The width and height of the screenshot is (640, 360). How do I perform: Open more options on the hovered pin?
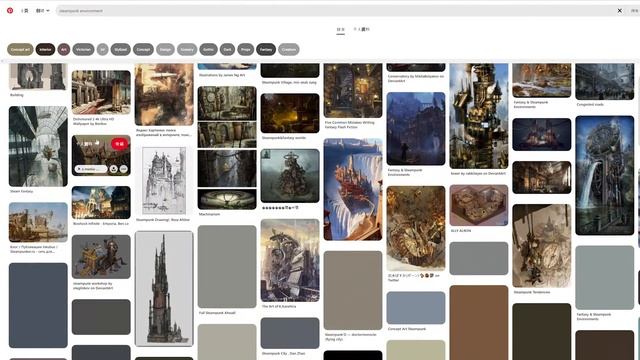(123, 169)
